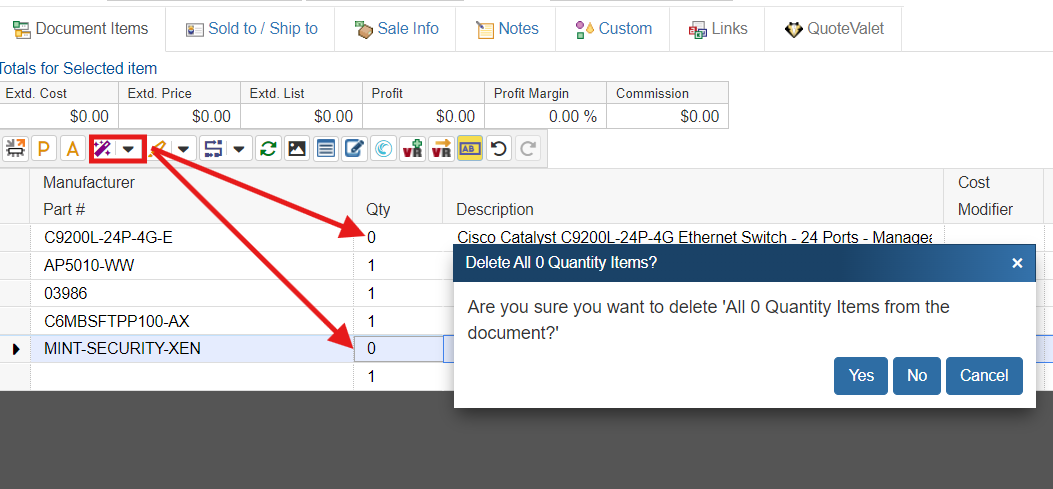The width and height of the screenshot is (1053, 489).
Task: Click Cancel in the delete dialog
Action: [984, 376]
